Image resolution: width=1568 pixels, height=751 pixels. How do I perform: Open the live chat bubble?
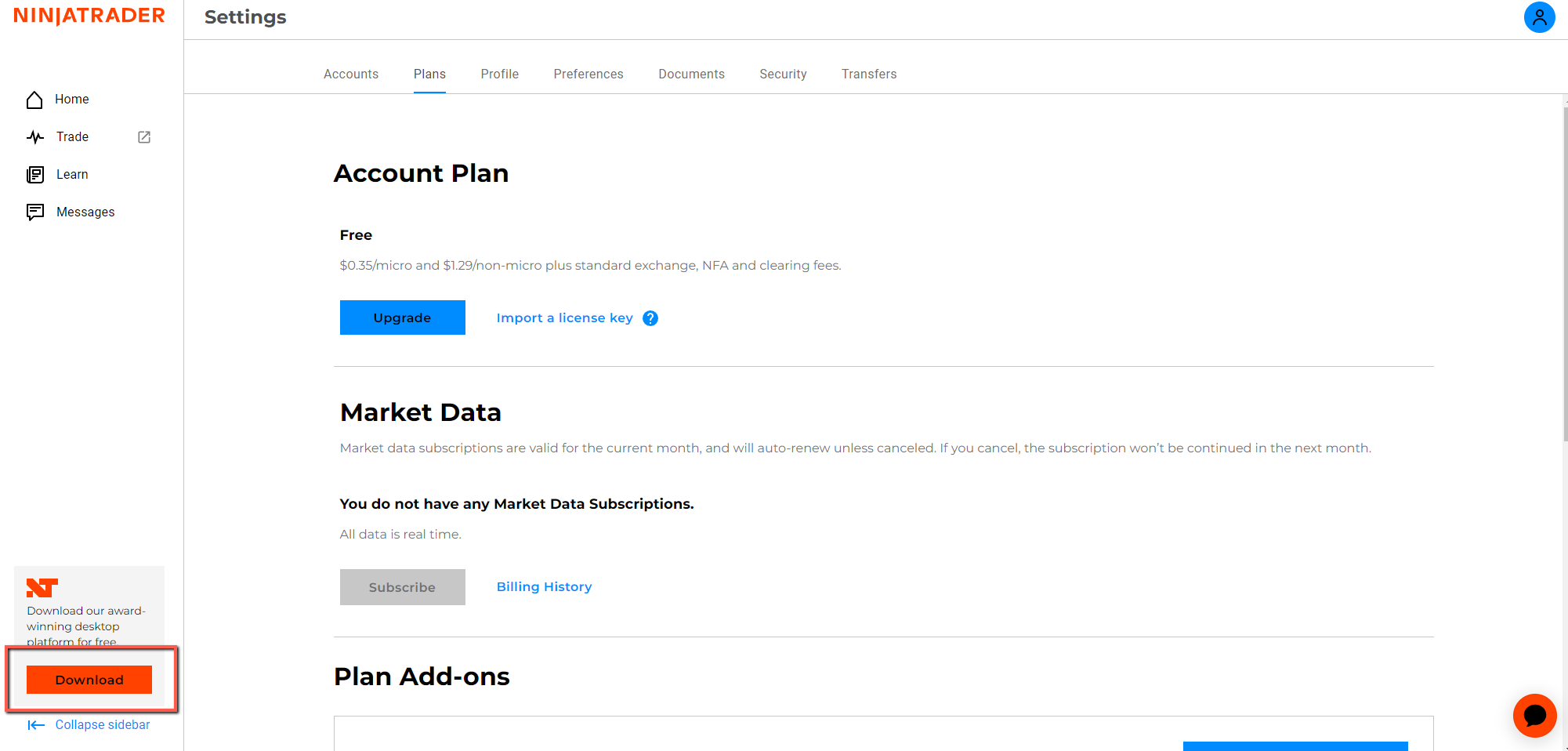(x=1534, y=715)
